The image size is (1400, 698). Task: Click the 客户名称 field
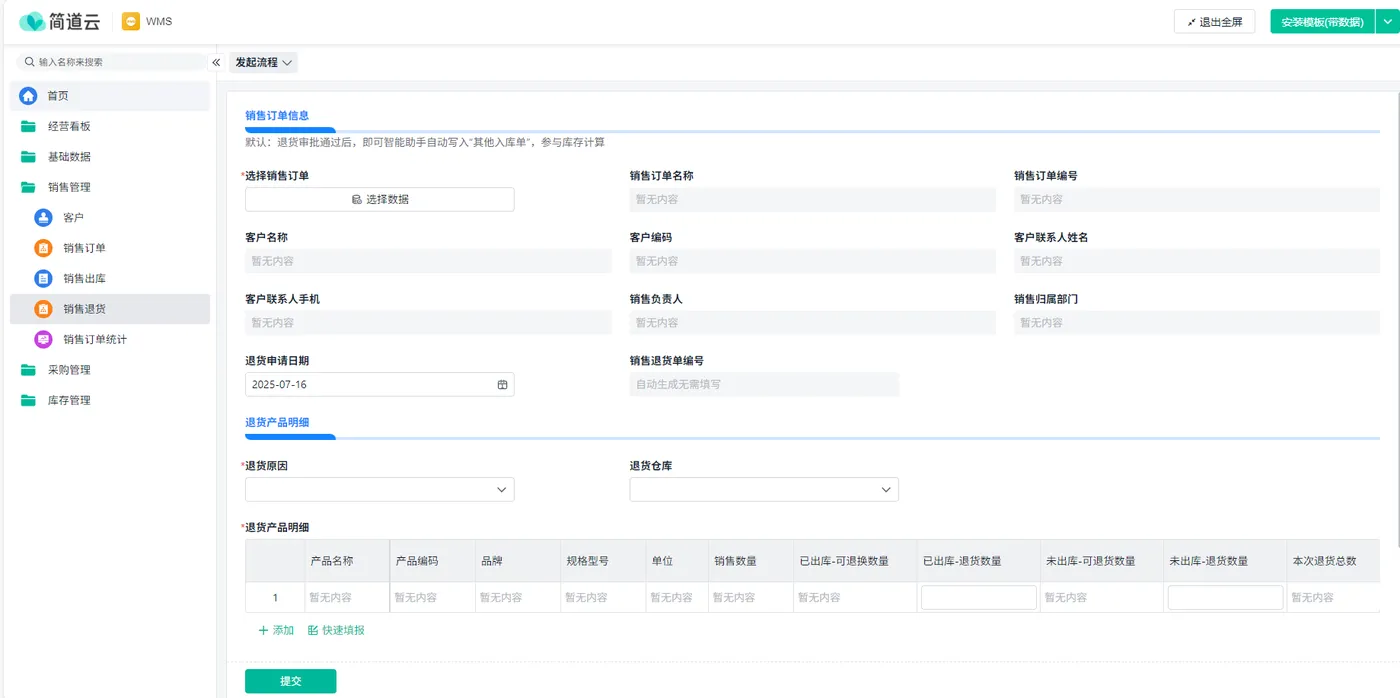[x=428, y=261]
